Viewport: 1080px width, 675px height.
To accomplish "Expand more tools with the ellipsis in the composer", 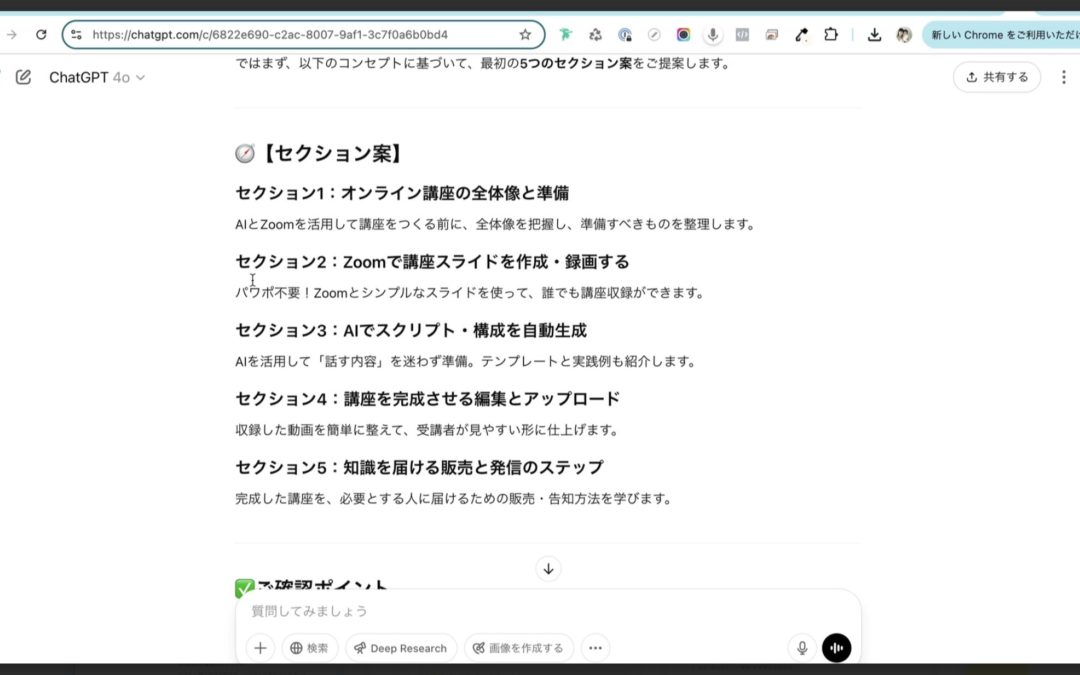I will click(x=595, y=648).
